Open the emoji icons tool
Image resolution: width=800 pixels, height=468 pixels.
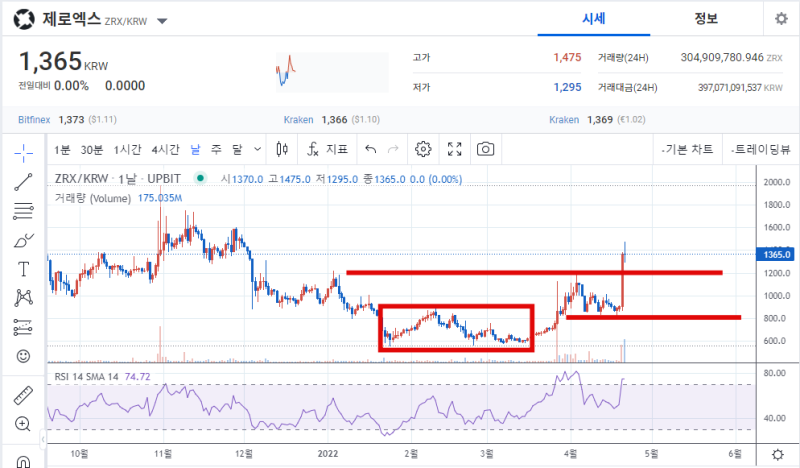point(23,356)
